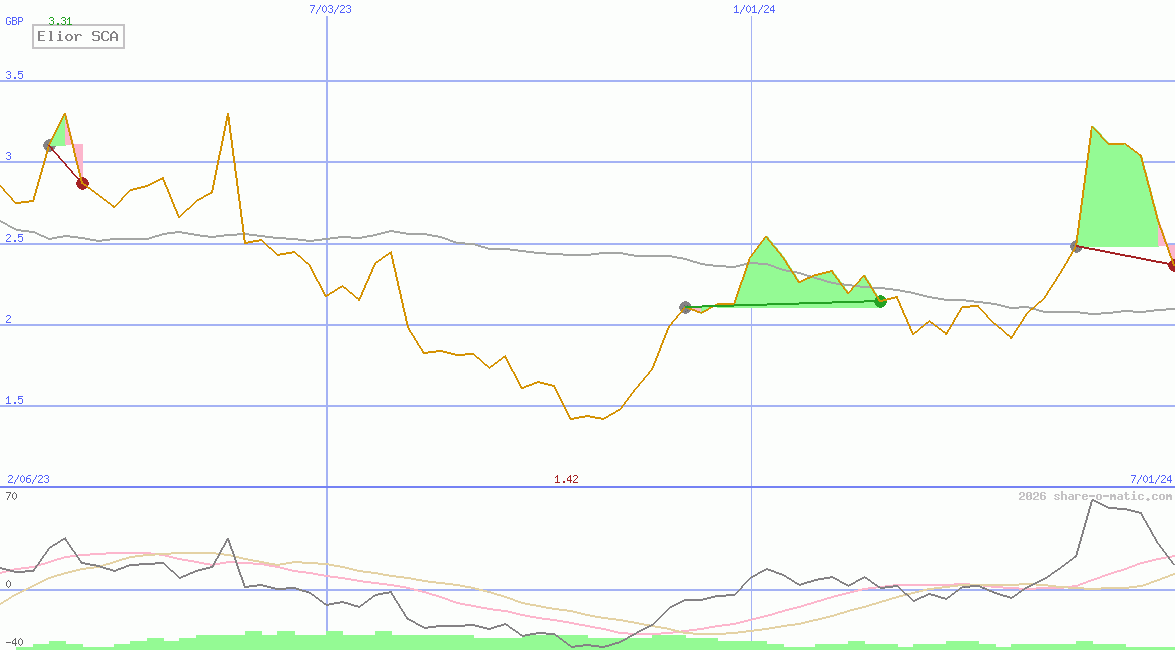Select the 7/03/23 date marker label
This screenshot has height=650, width=1175.
(x=331, y=9)
